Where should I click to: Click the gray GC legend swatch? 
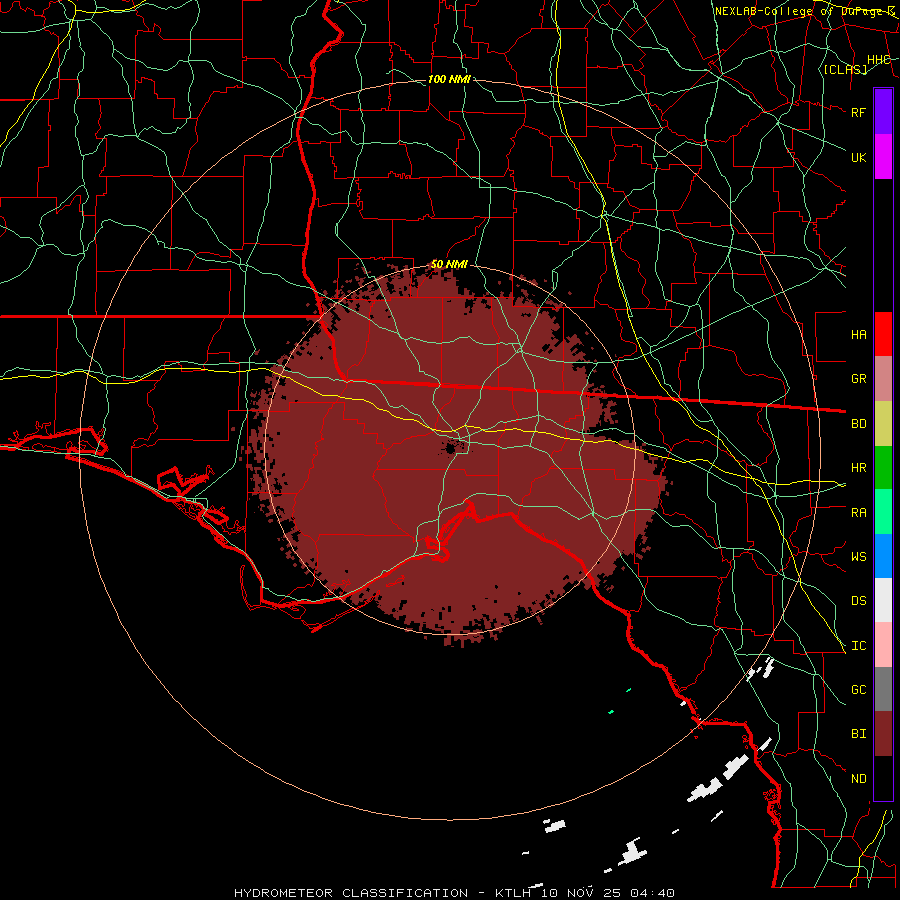coord(883,689)
